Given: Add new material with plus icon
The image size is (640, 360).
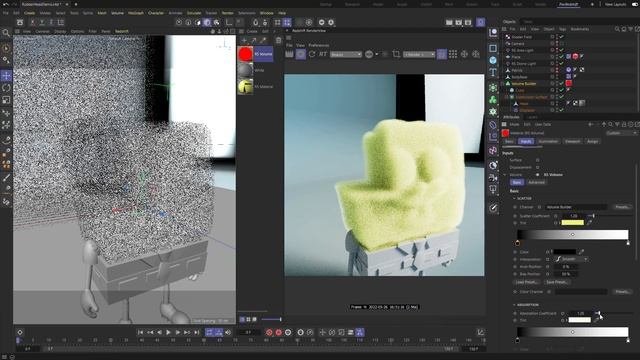Looking at the screenshot, I should [244, 40].
